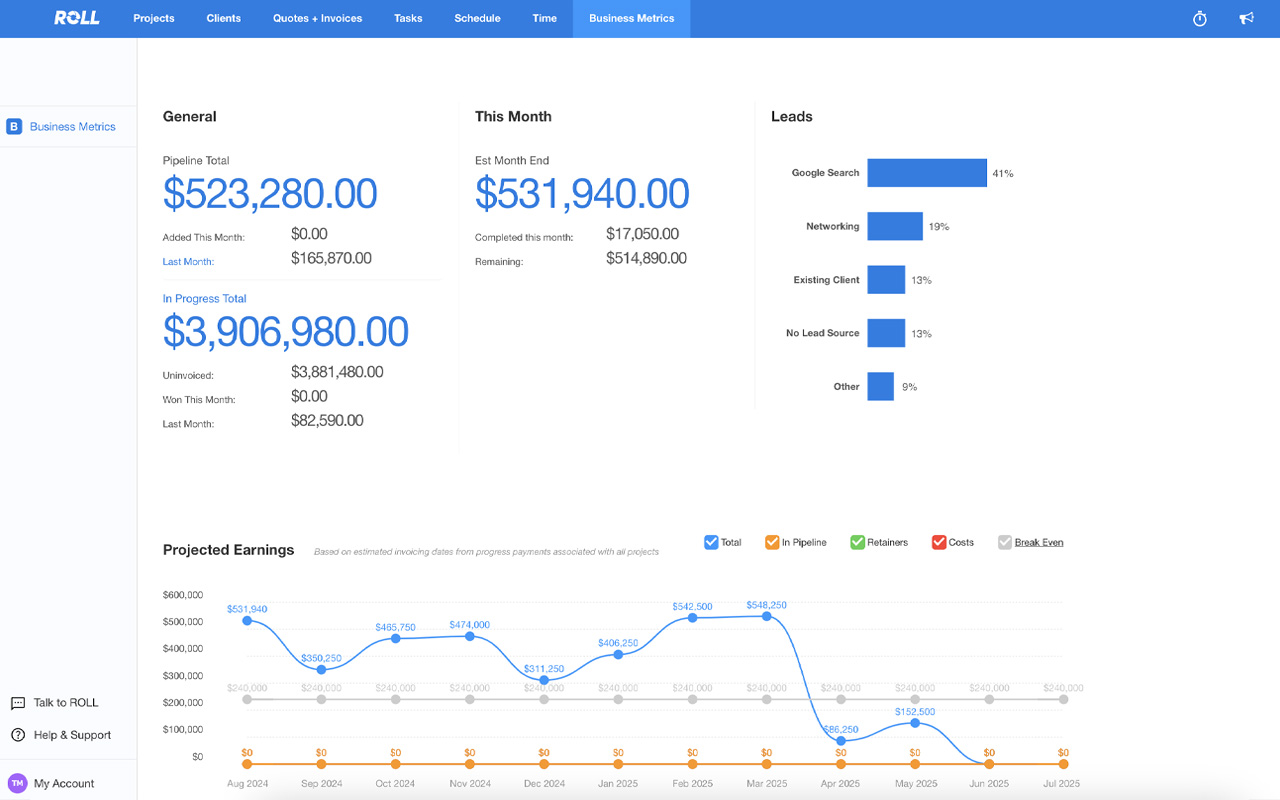Click the My Account avatar icon
This screenshot has height=800, width=1280.
click(17, 783)
